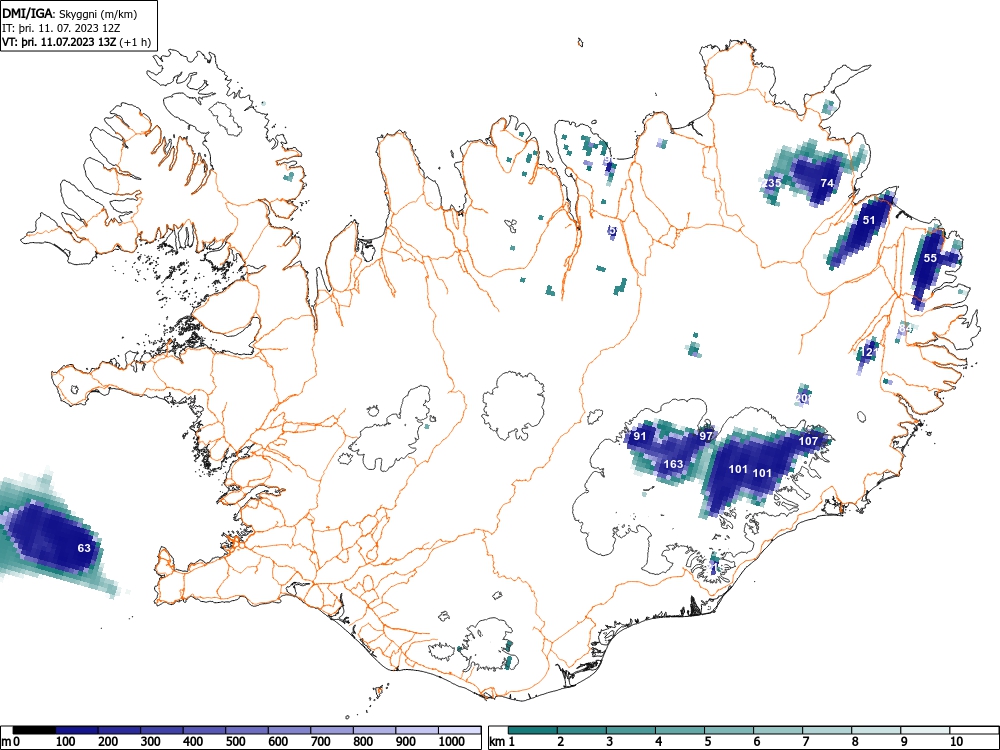1000x750 pixels.
Task: Click the '700' tick on the meter legend
Action: (320, 742)
